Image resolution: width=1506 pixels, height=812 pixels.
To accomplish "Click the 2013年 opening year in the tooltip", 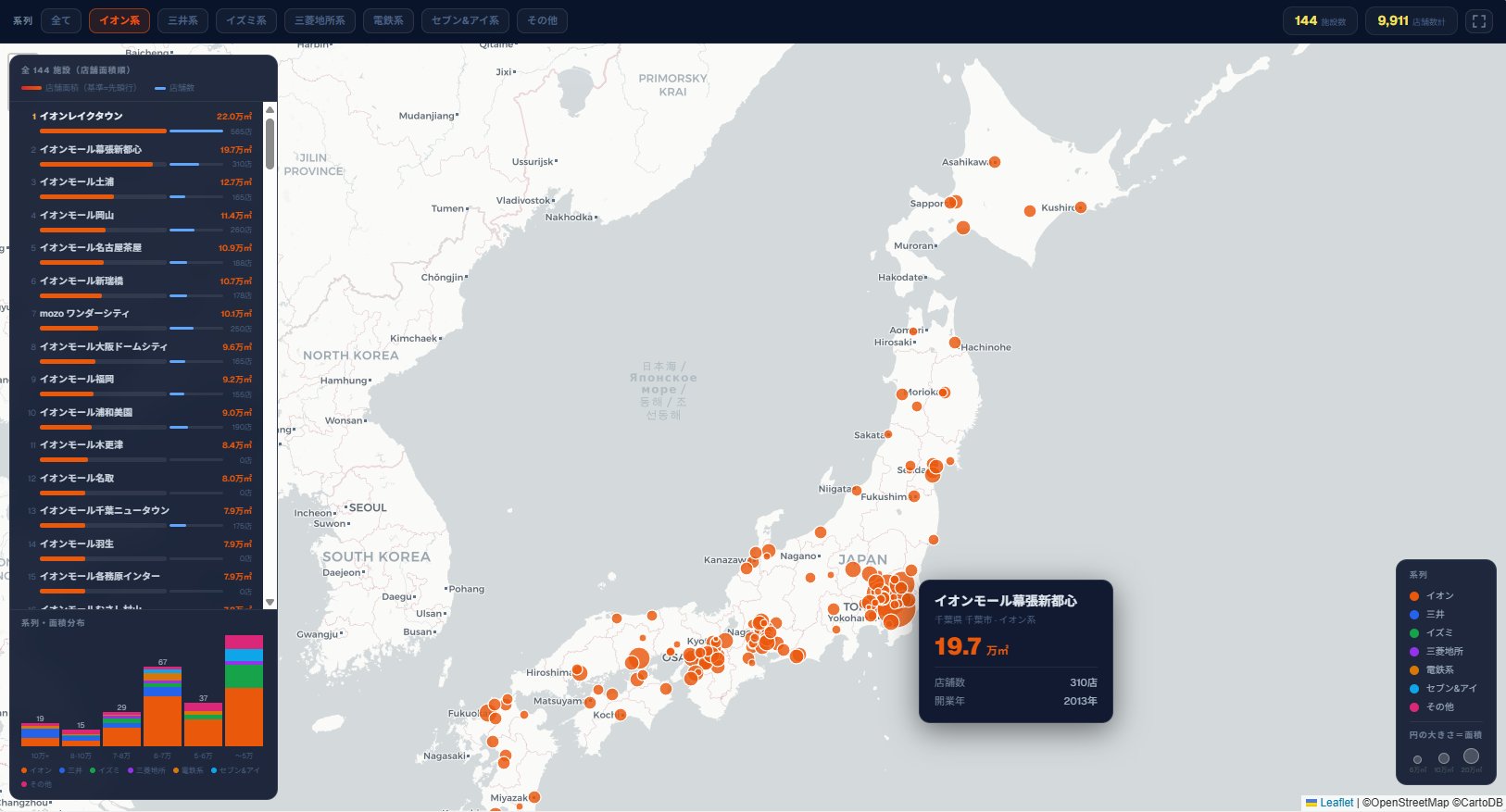I will [x=1080, y=701].
